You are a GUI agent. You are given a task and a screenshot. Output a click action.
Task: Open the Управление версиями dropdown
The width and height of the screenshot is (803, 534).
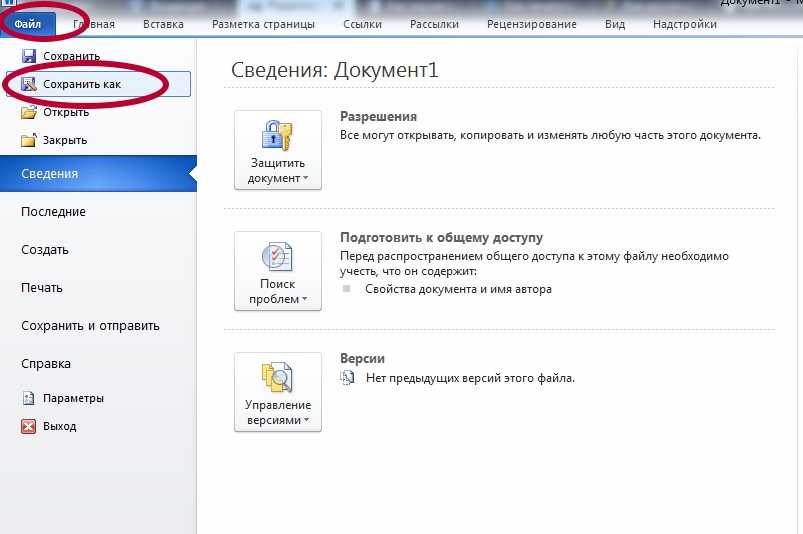277,413
